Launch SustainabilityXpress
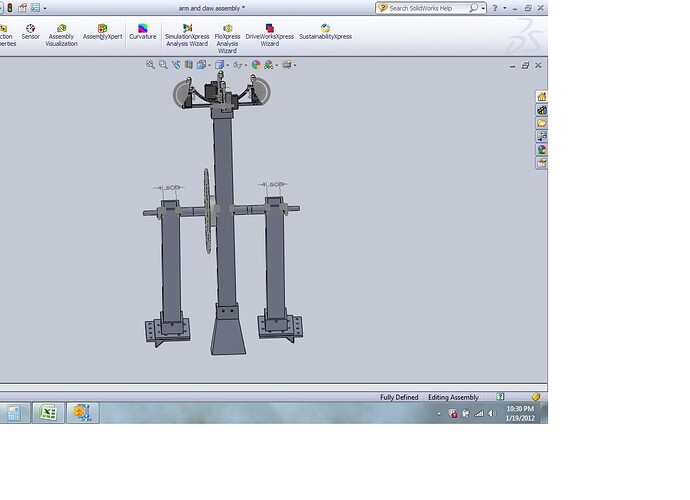 [325, 32]
